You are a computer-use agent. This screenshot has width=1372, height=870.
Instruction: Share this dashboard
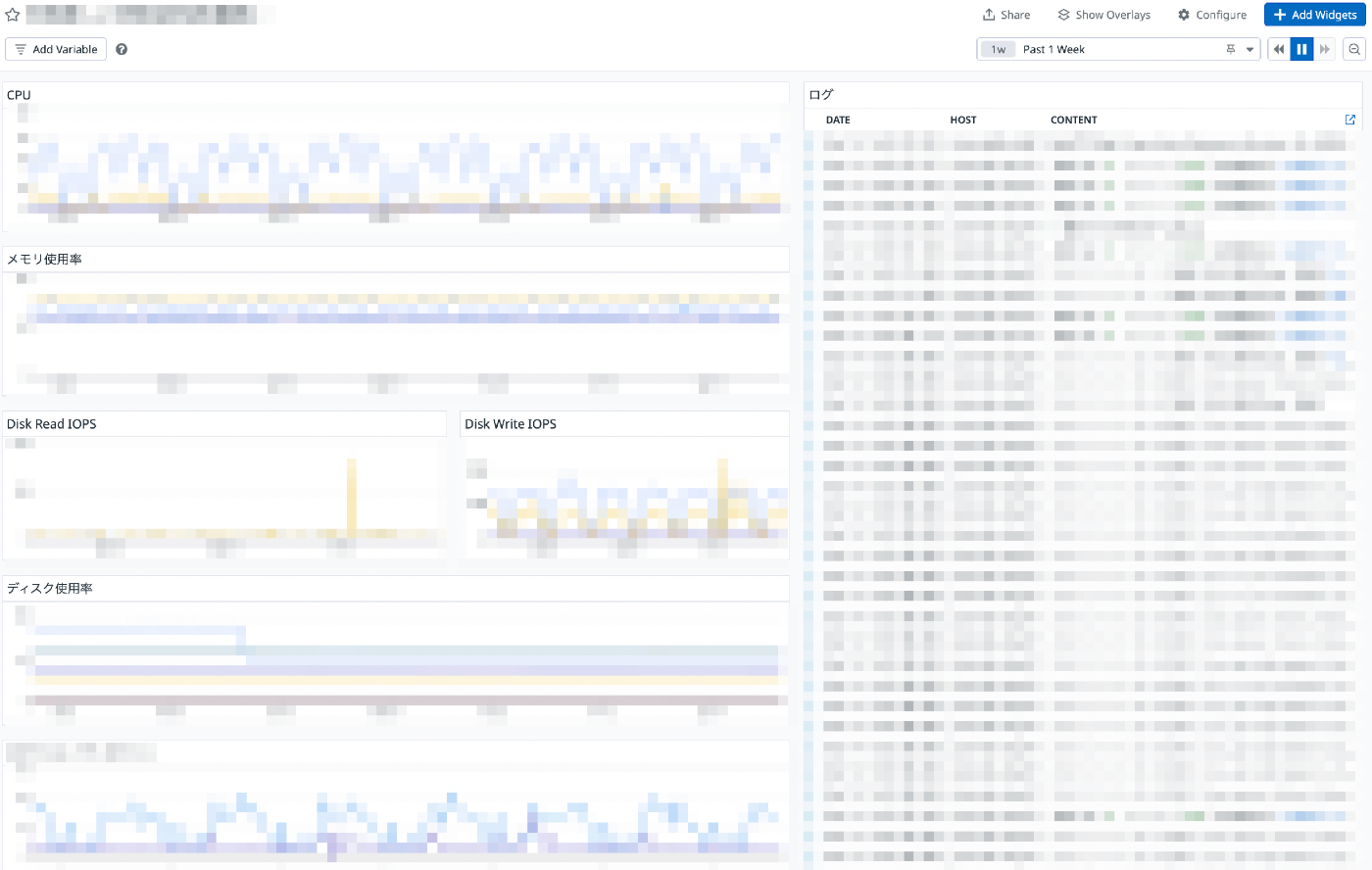coord(1006,15)
